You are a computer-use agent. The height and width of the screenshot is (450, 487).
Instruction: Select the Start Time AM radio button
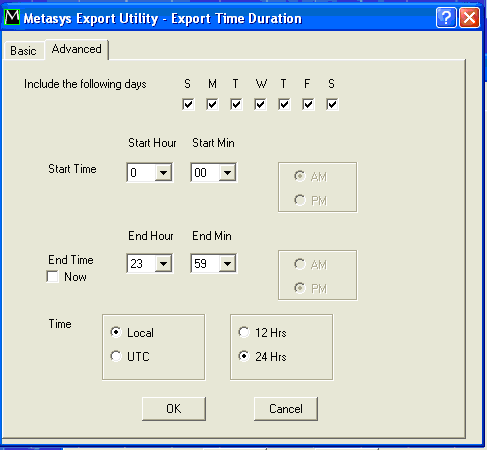click(x=300, y=176)
